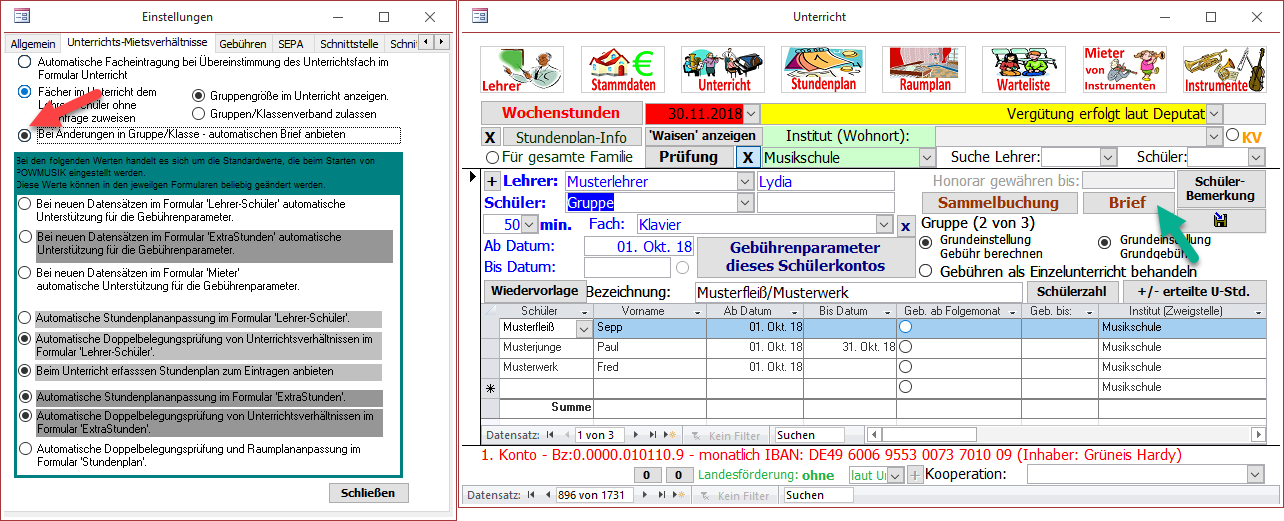Enable 'Gebühren als Einzelunterricht behandeln' option
1284x521 pixels.
click(926, 271)
